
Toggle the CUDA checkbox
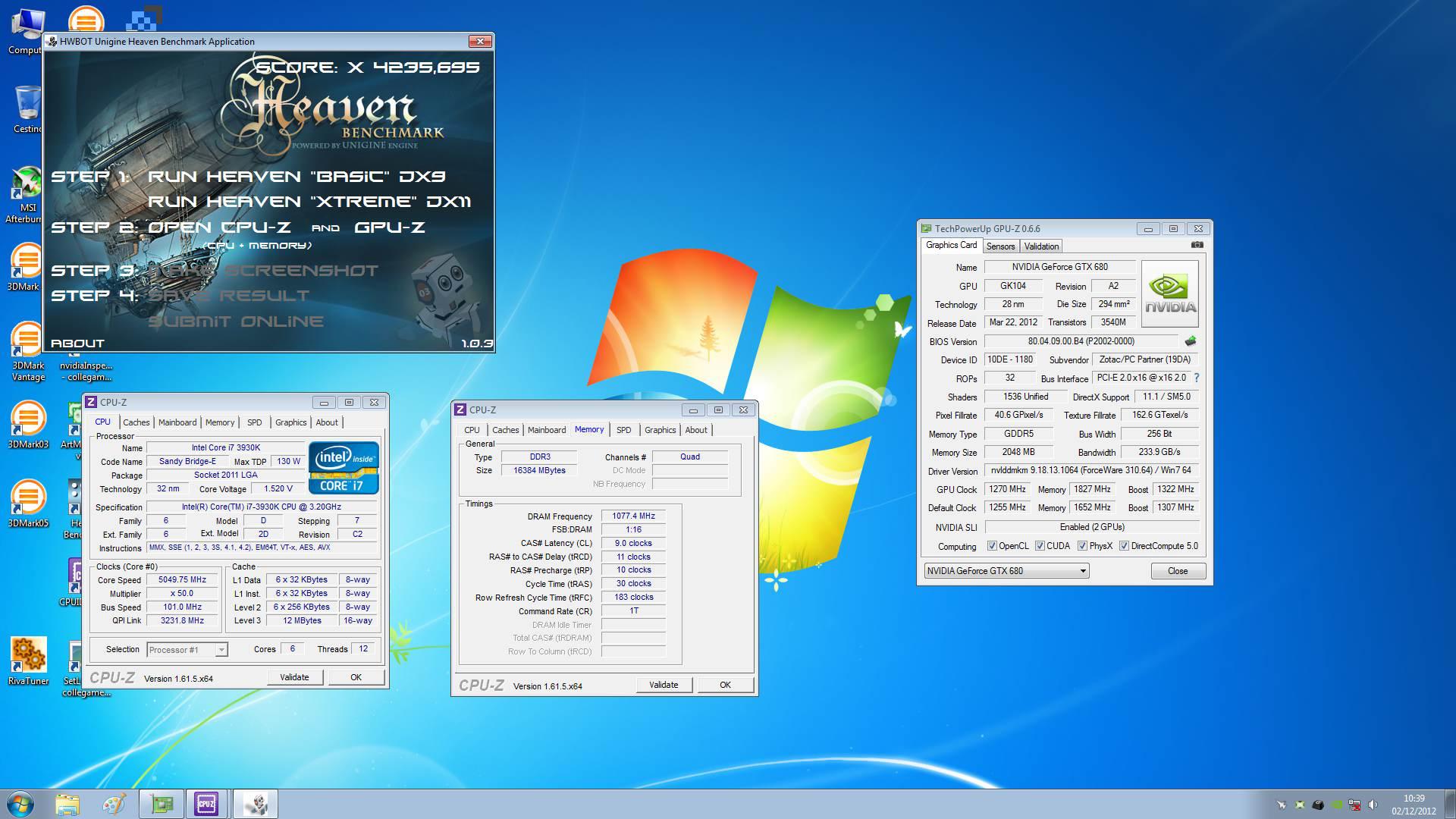(1040, 546)
